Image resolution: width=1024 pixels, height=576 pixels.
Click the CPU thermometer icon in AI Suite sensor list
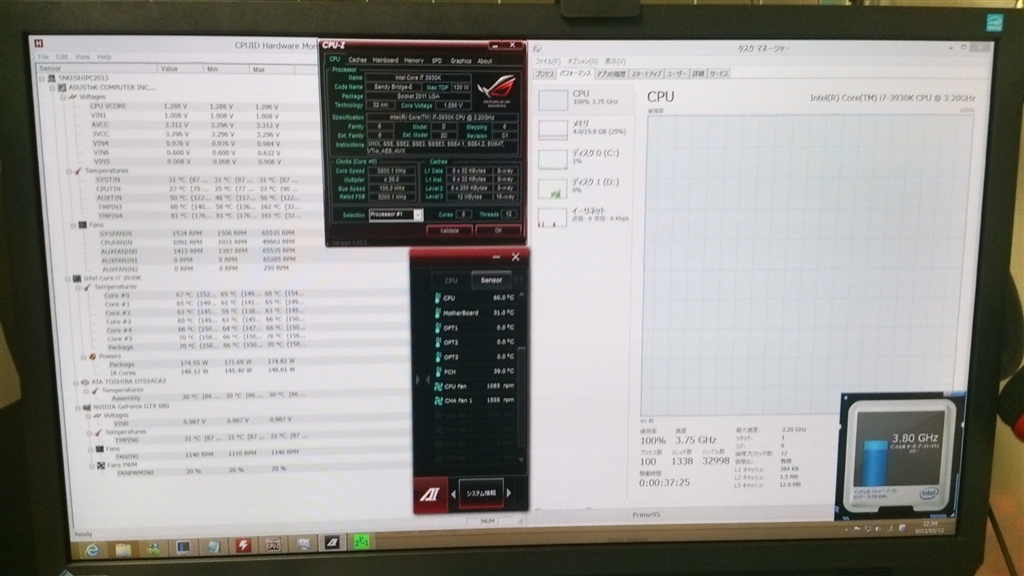click(438, 298)
